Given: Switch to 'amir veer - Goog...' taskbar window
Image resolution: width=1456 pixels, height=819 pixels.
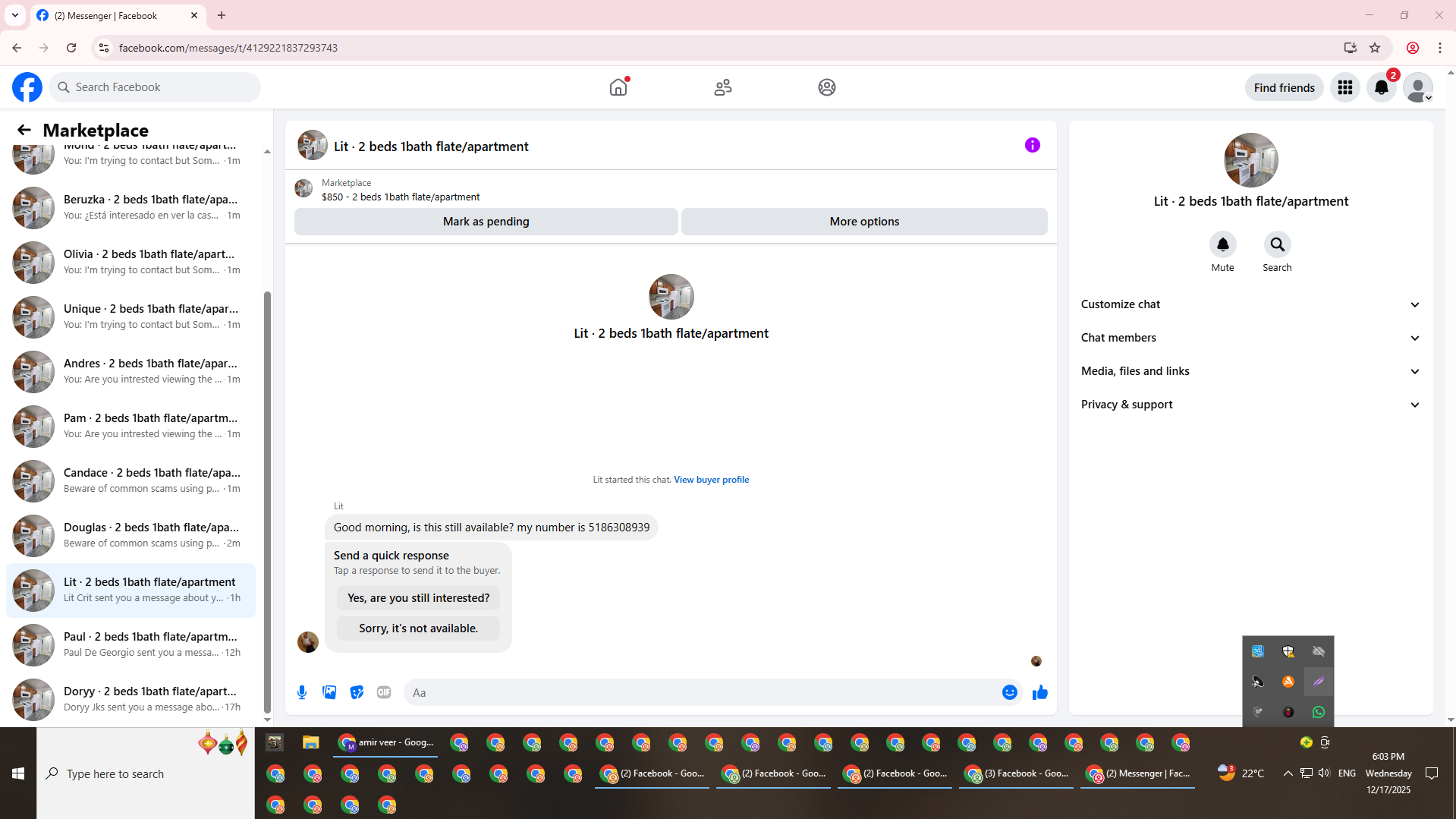Looking at the screenshot, I should coord(387,742).
